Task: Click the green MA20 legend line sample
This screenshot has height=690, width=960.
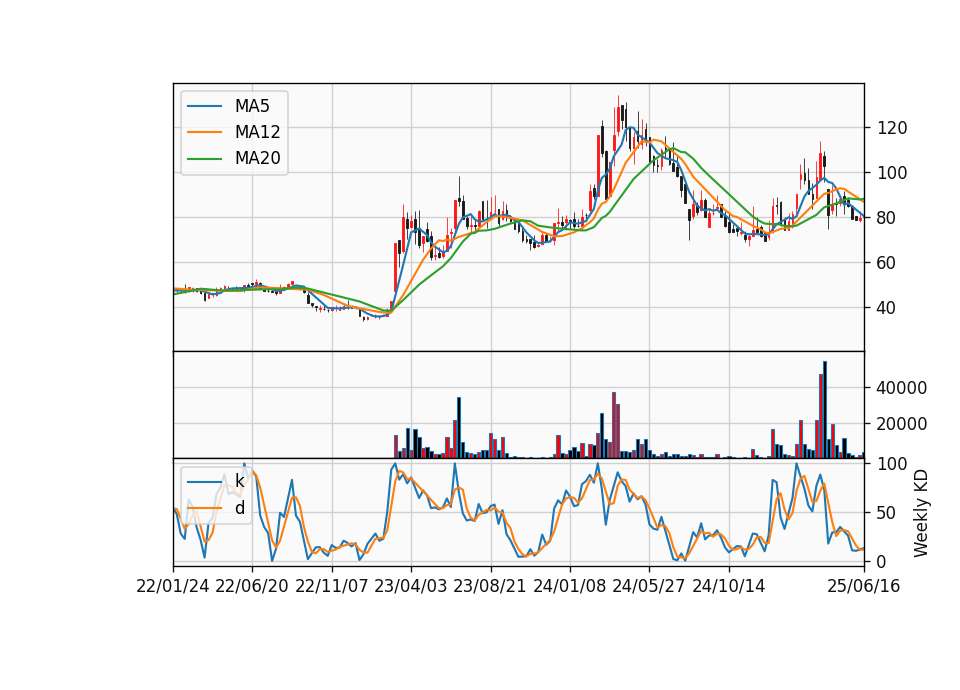Action: [204, 159]
